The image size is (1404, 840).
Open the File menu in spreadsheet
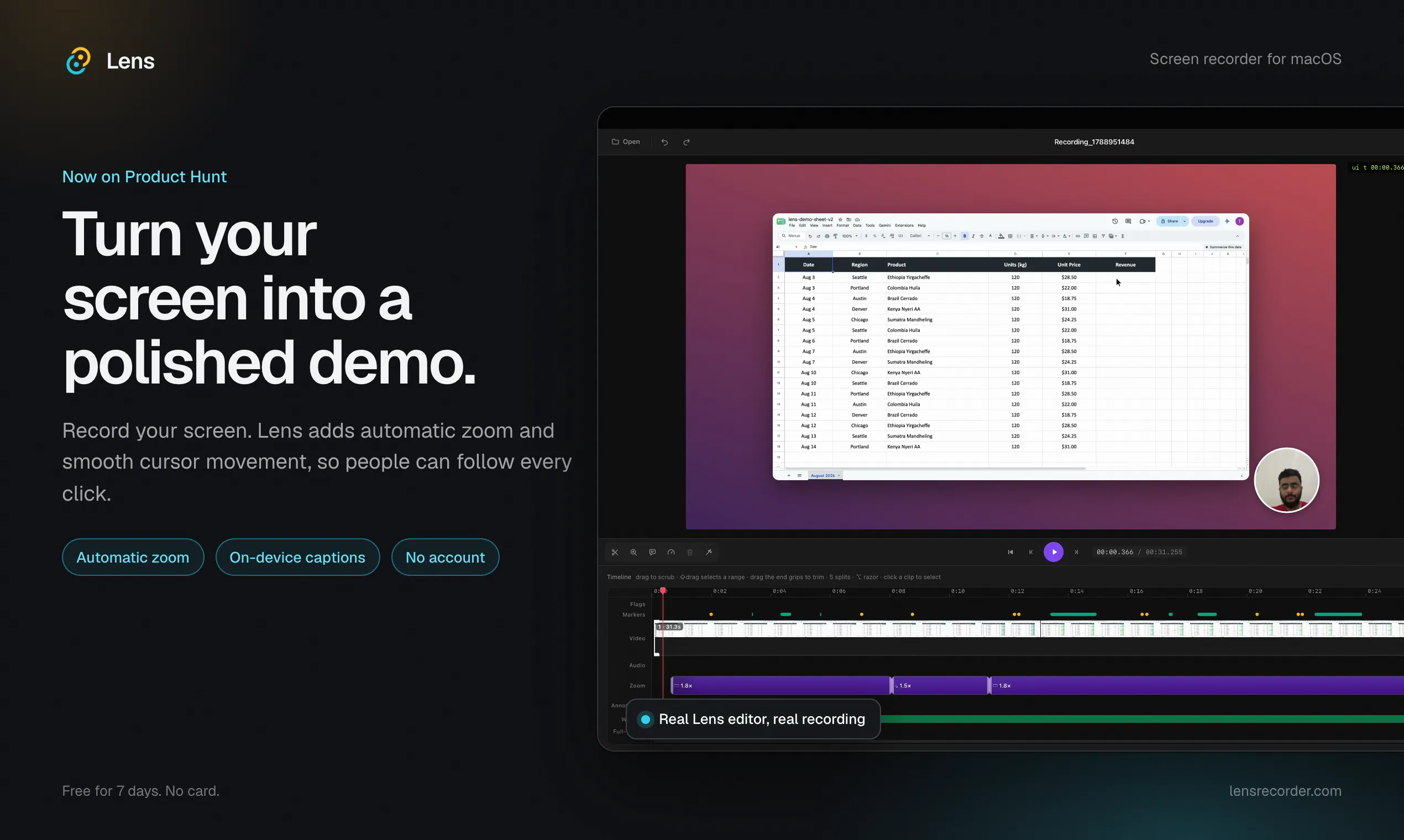coord(792,225)
